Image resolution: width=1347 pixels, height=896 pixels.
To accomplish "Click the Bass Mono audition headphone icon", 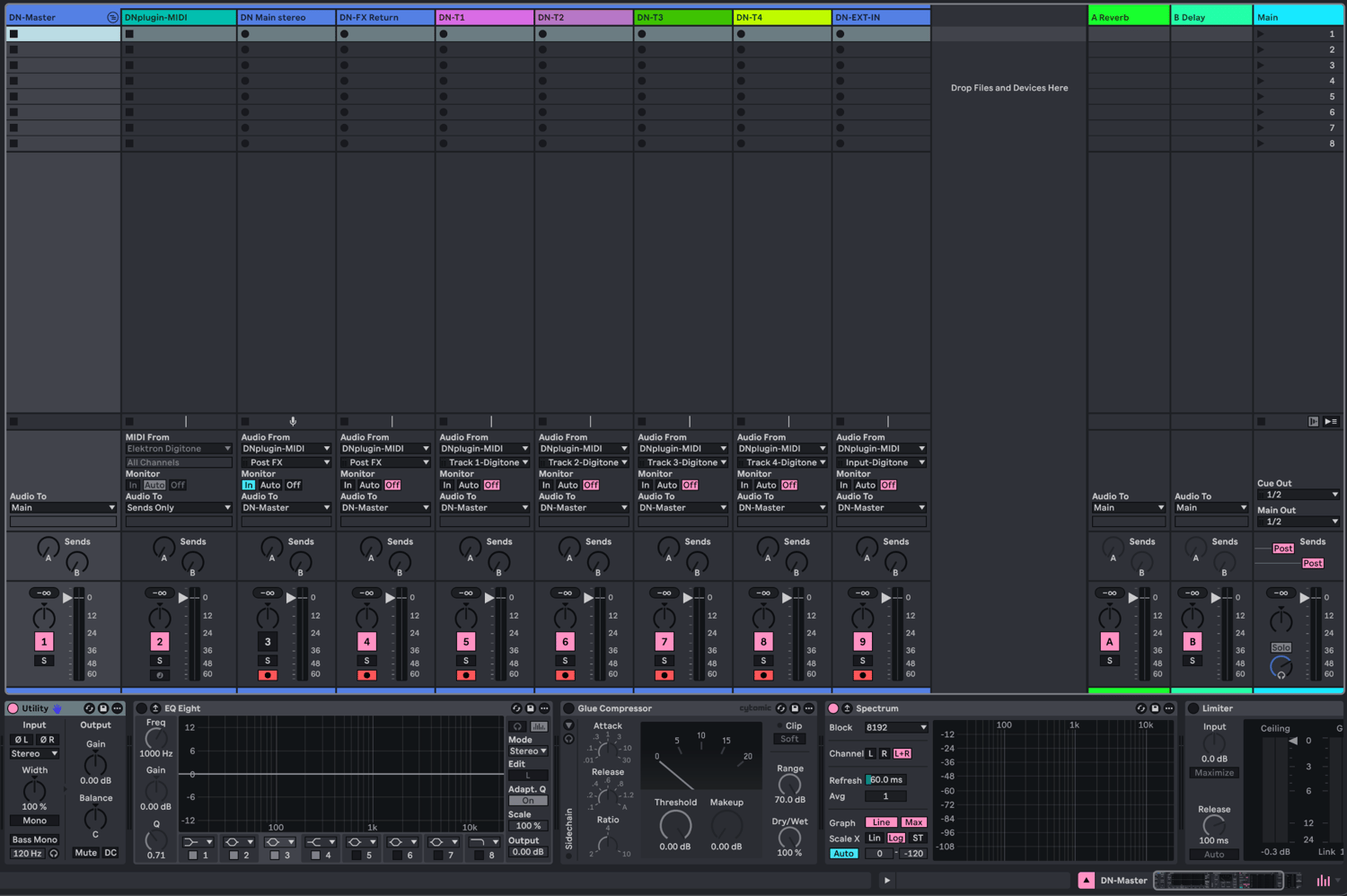I will pos(54,854).
